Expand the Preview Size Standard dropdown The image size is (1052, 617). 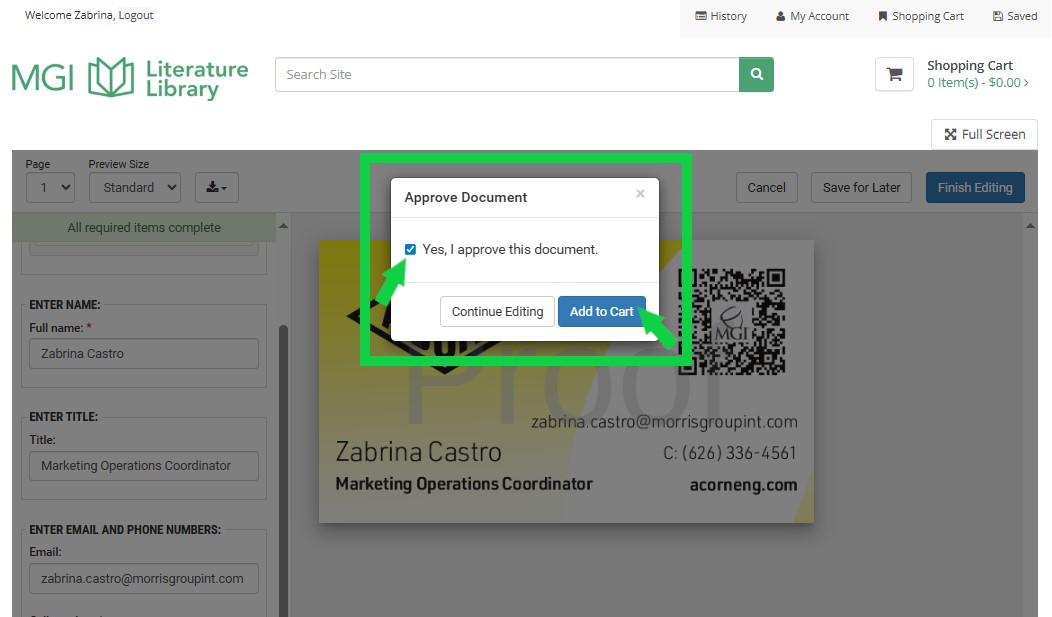coord(135,188)
